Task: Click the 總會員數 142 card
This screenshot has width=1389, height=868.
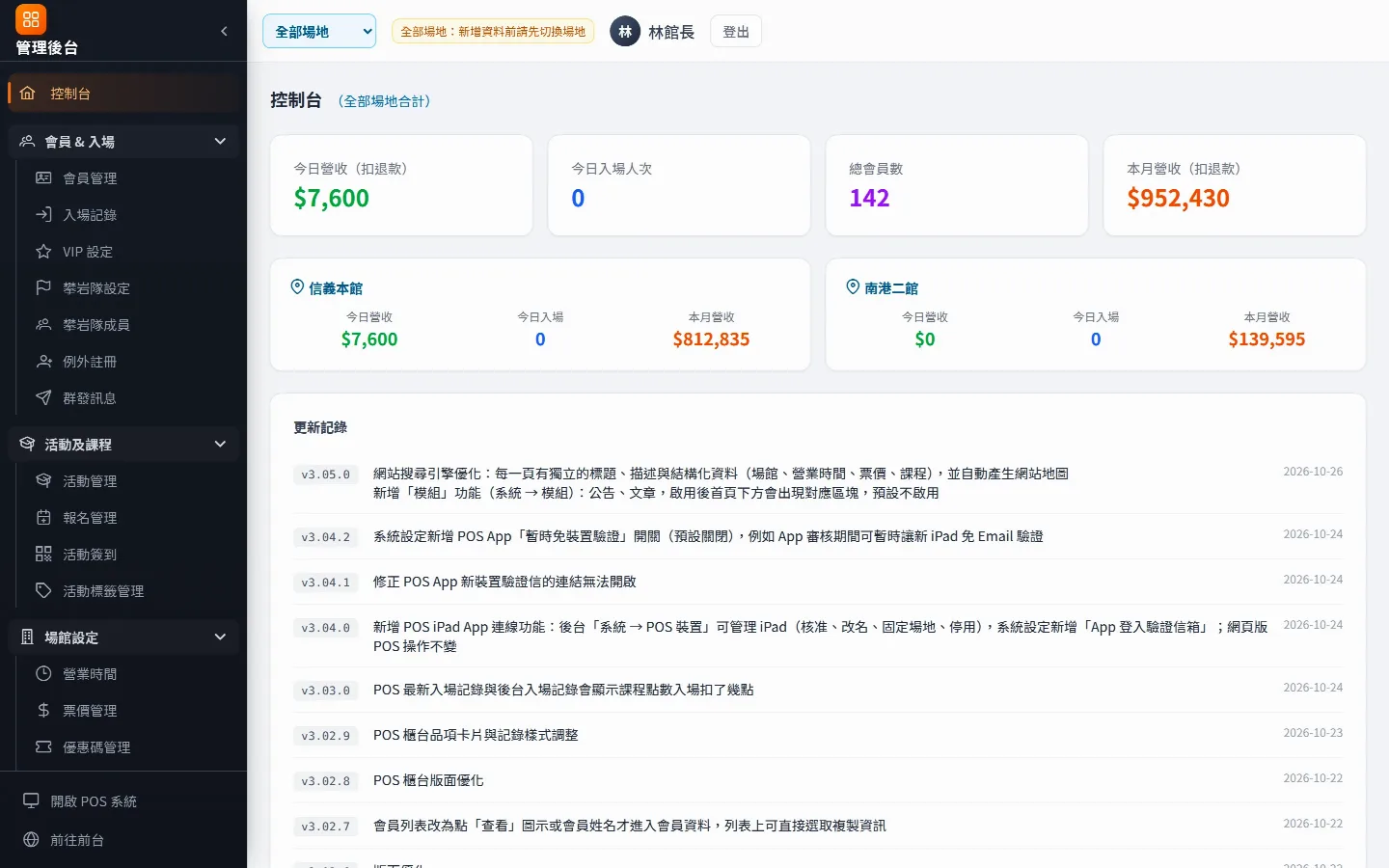Action: [x=957, y=185]
